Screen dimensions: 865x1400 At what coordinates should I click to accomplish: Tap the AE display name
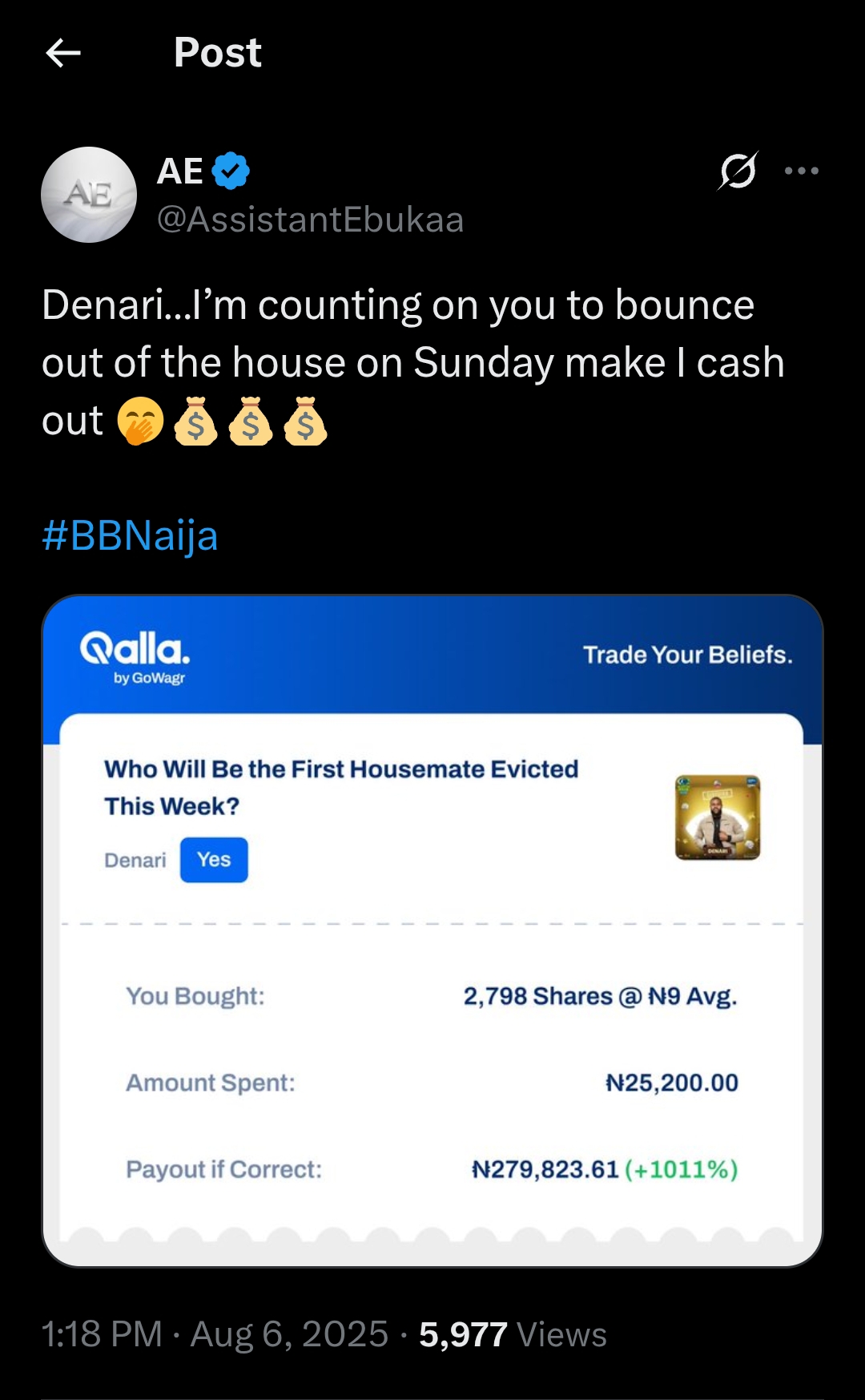coord(180,171)
